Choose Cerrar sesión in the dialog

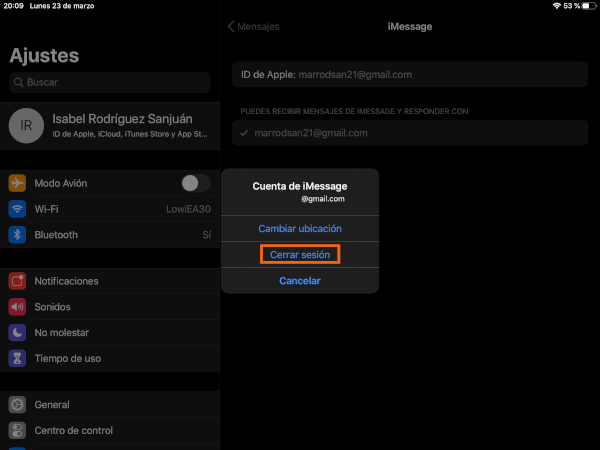pyautogui.click(x=300, y=255)
